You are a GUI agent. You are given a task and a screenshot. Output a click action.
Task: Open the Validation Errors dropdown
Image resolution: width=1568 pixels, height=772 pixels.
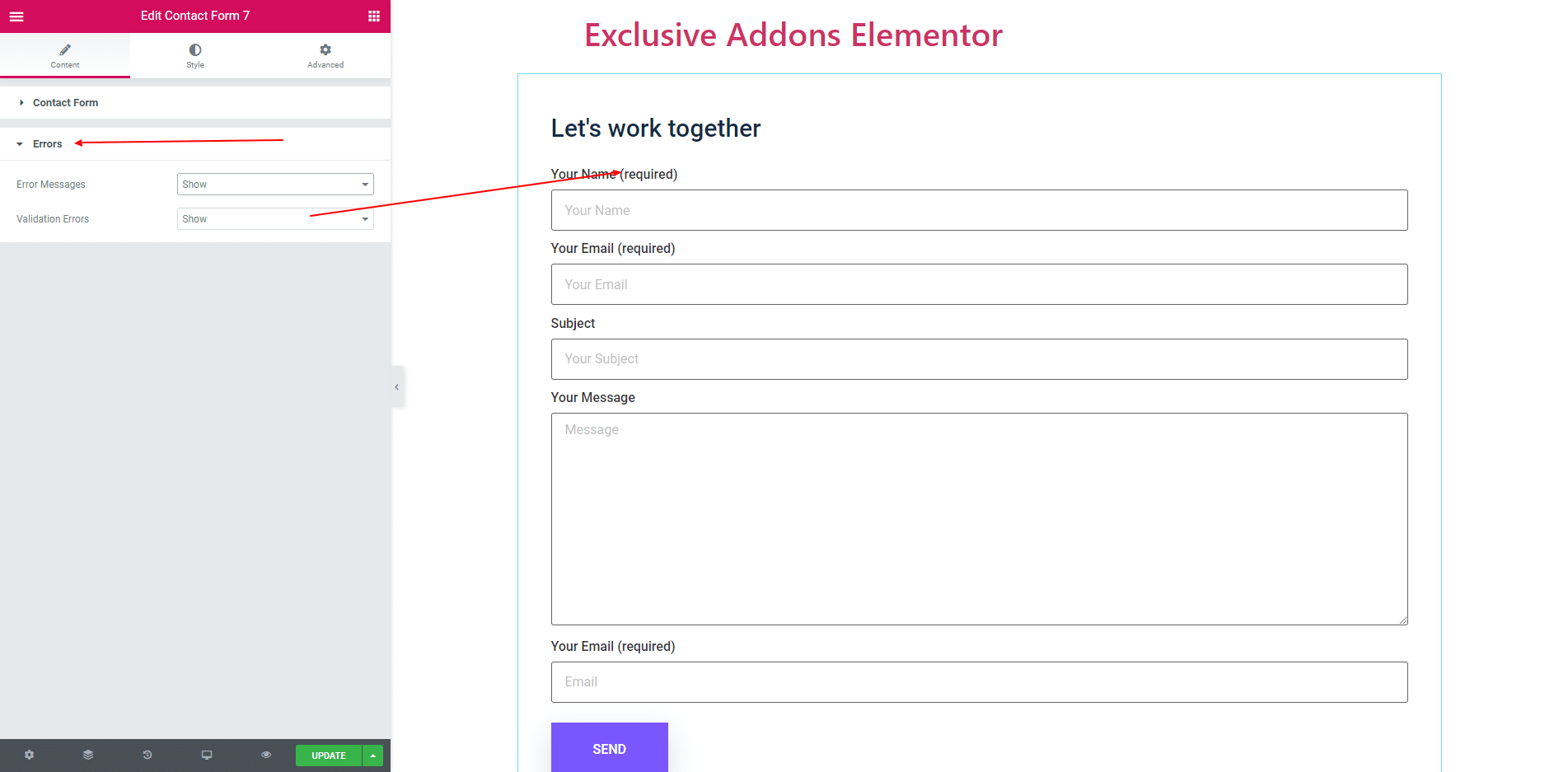pyautogui.click(x=275, y=219)
